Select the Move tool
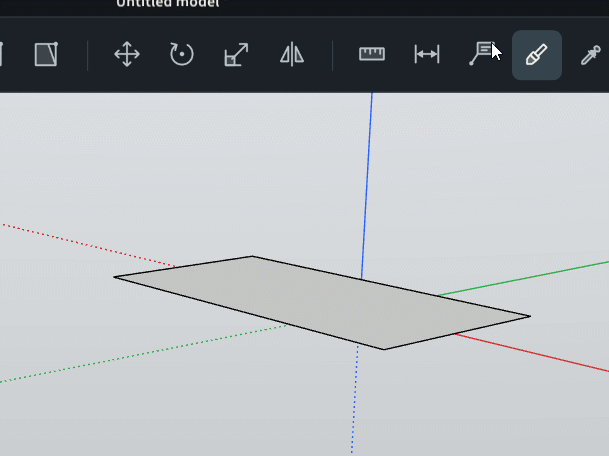 click(127, 54)
